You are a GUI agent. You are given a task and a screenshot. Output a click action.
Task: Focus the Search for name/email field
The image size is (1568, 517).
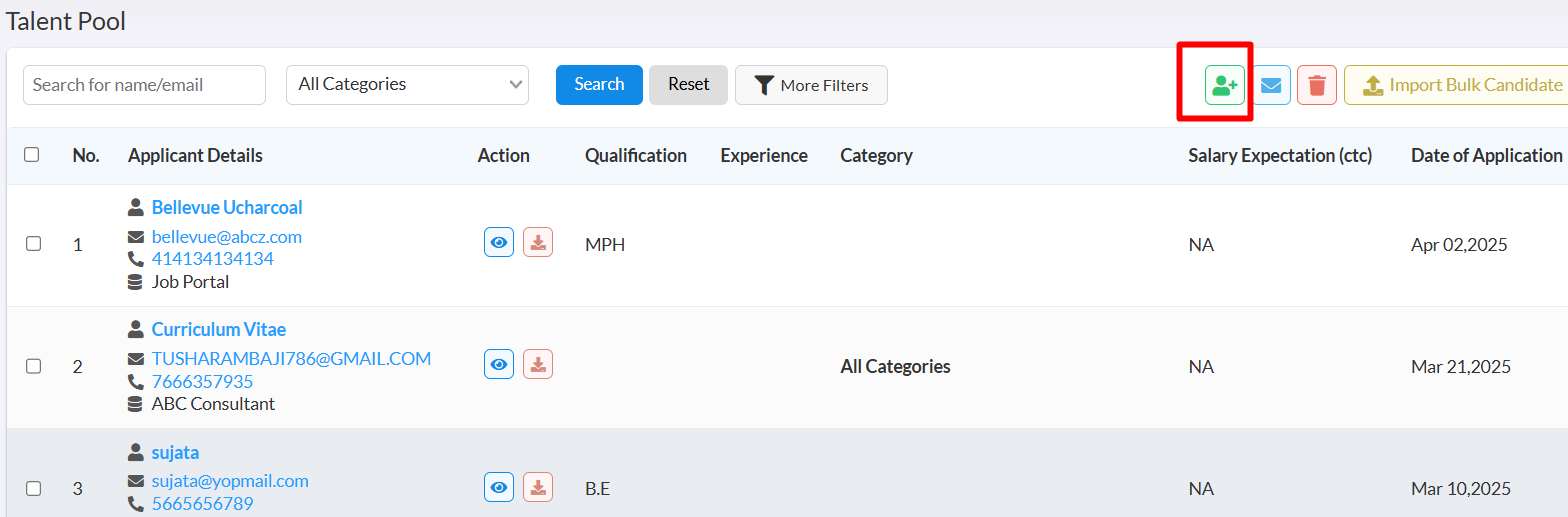point(144,85)
